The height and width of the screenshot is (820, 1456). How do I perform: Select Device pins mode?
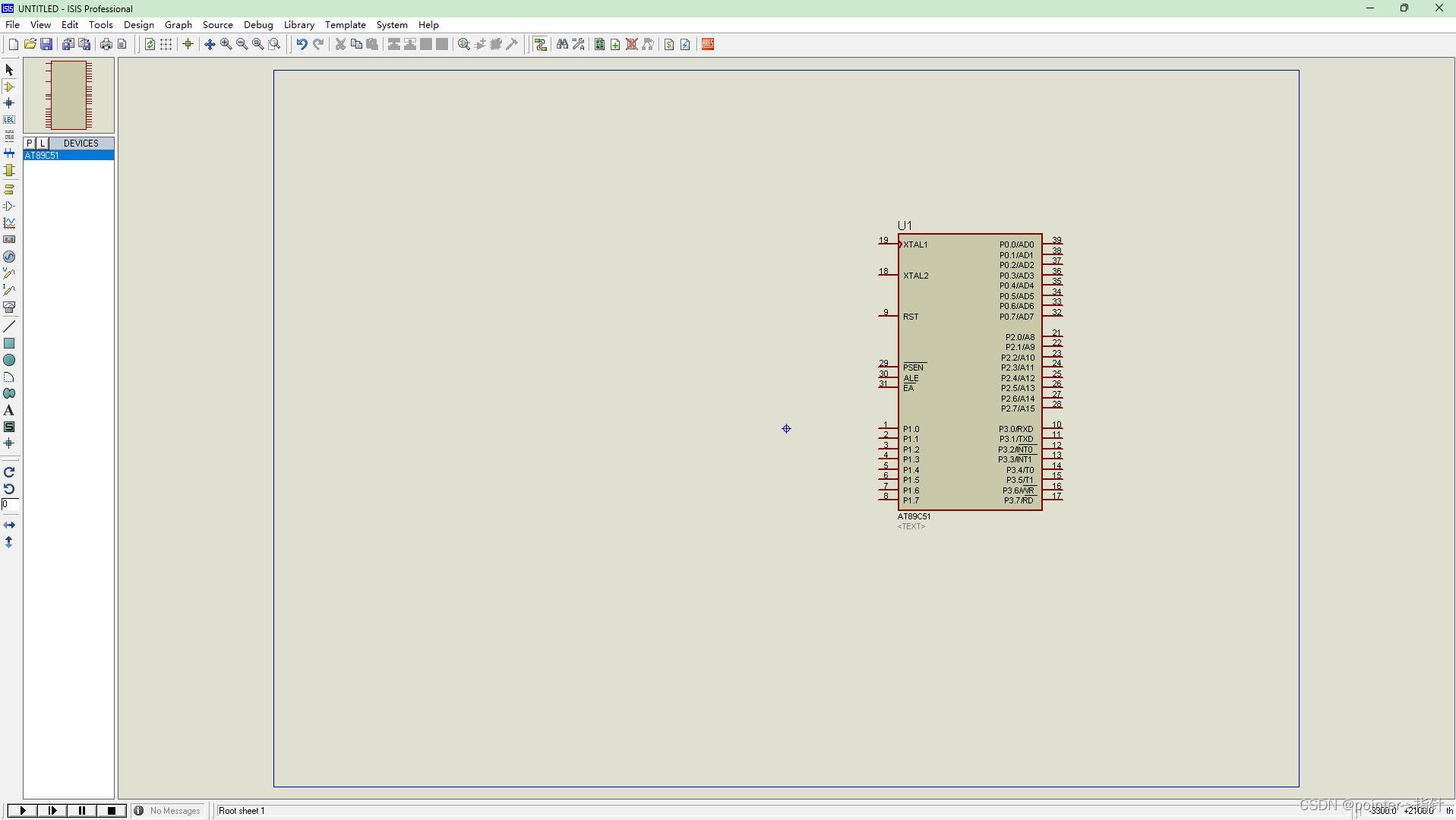[9, 206]
